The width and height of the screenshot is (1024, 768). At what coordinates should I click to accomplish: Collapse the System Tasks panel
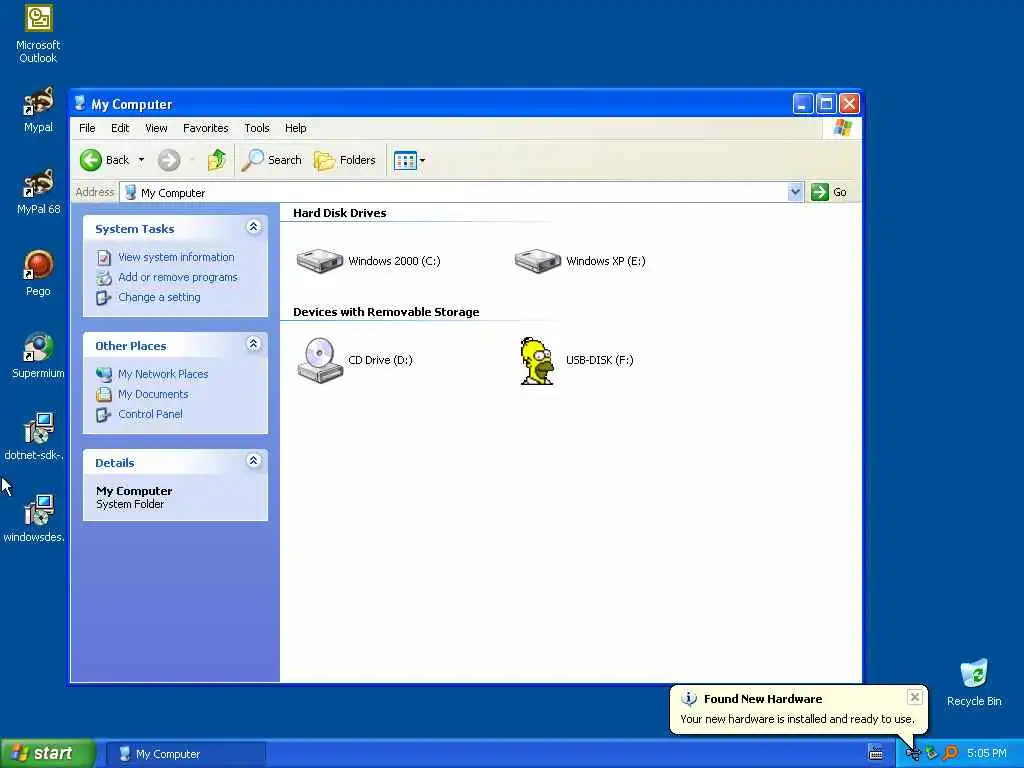click(253, 227)
